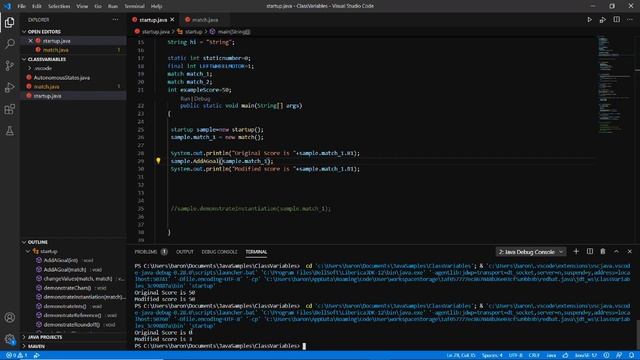640x360 pixels.
Task: Open the Source Control view
Action: [9, 65]
